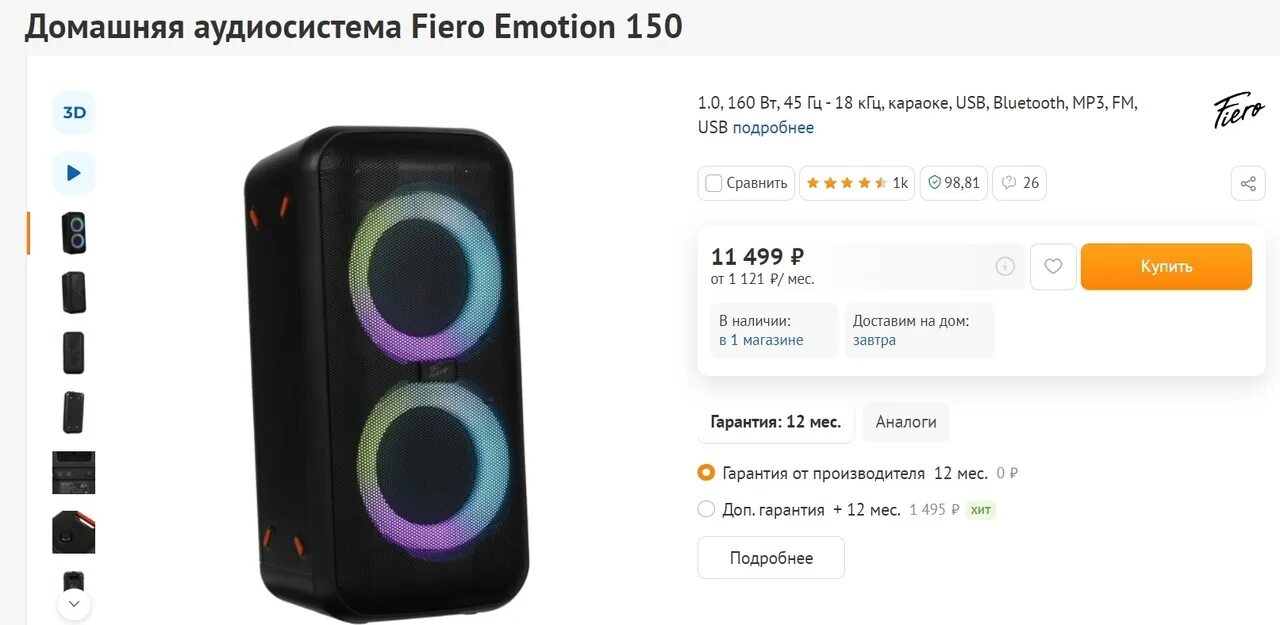Click the Fiero brand logo

(x=1239, y=112)
